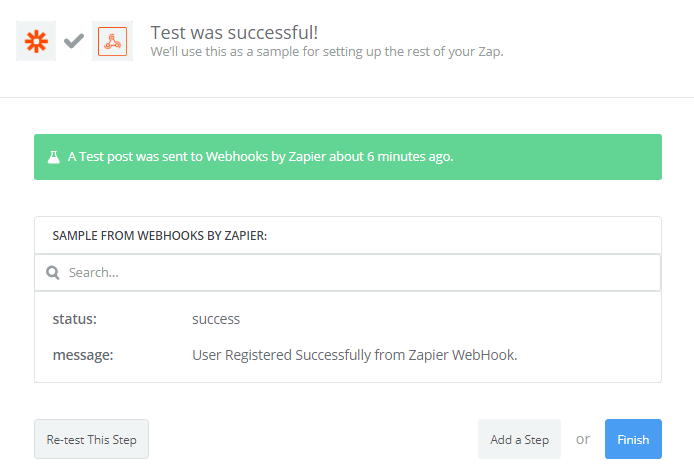Click '6 minutes ago' in the green banner
The image size is (694, 473).
point(410,157)
